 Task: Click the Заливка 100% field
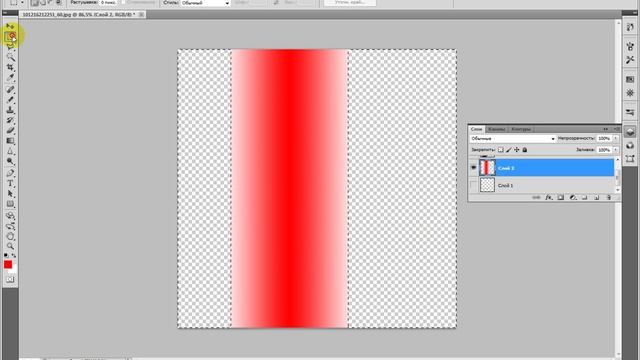[604, 150]
